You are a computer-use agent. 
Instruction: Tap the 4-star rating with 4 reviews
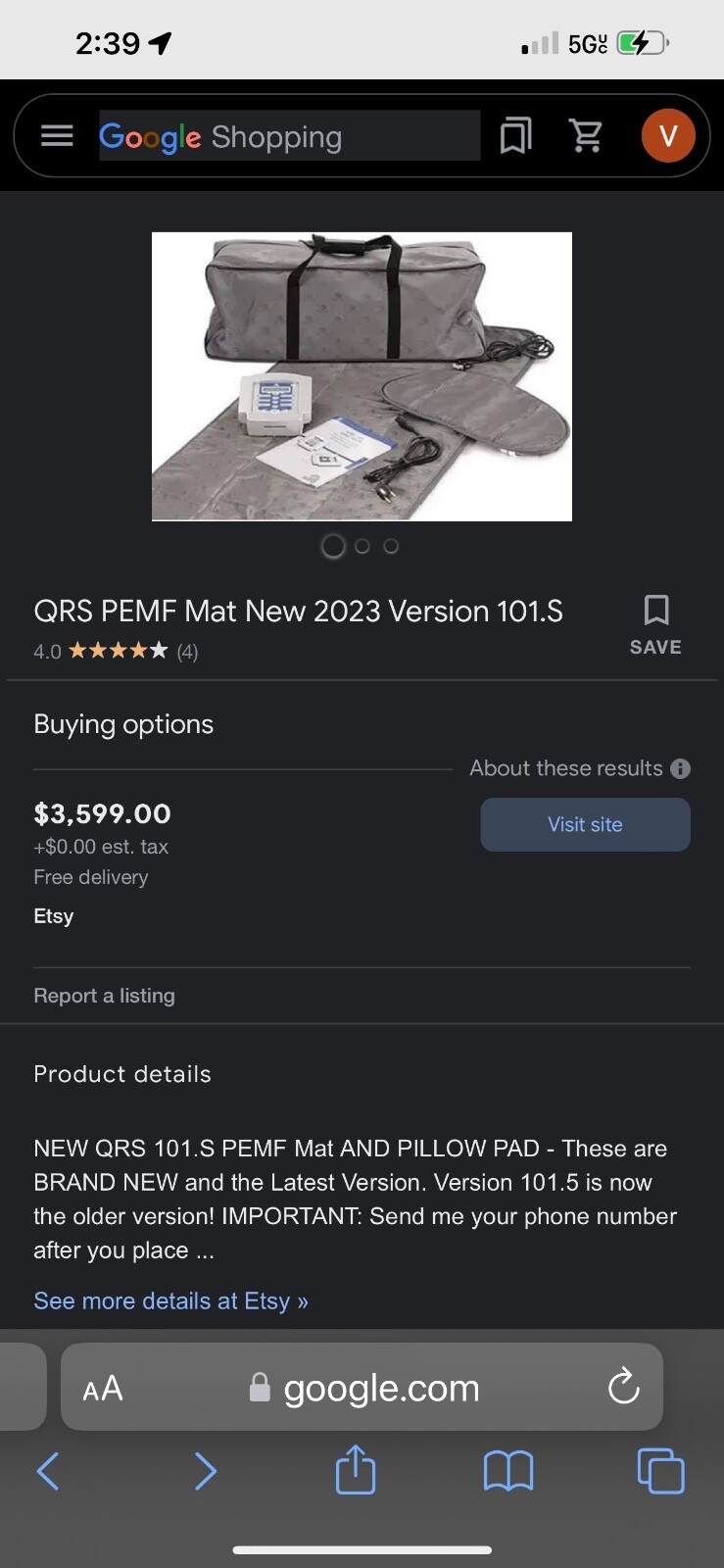pyautogui.click(x=115, y=650)
